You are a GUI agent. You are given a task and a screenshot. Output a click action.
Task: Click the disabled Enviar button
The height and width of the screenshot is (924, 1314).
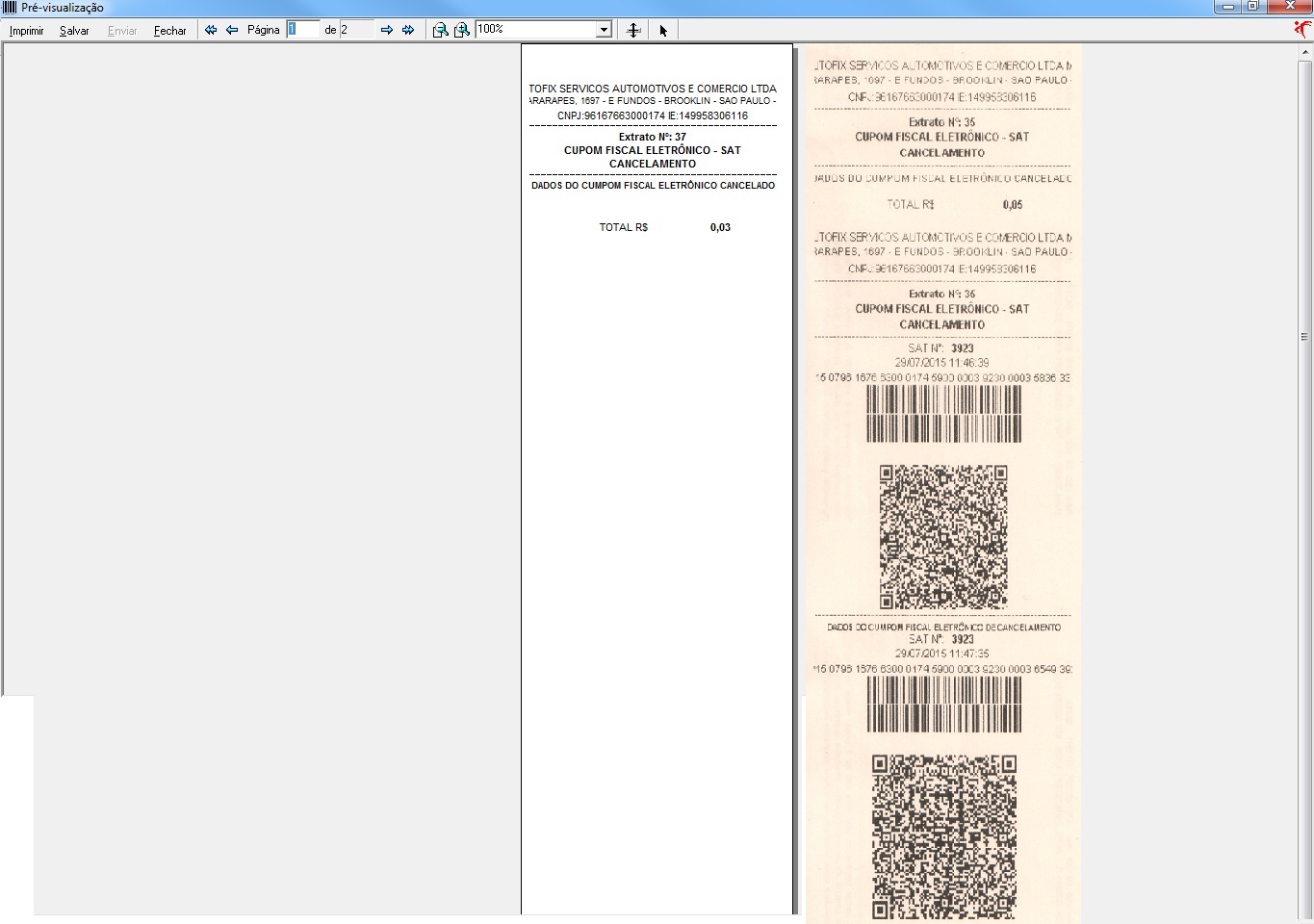coord(122,31)
